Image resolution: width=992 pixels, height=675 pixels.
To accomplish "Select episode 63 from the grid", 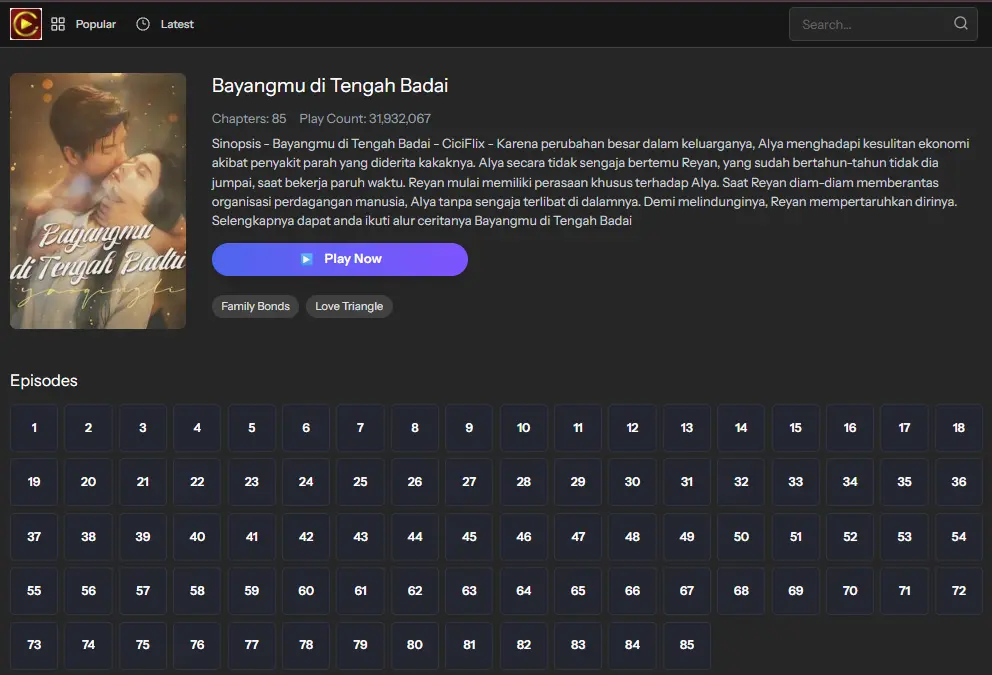I will click(x=469, y=591).
